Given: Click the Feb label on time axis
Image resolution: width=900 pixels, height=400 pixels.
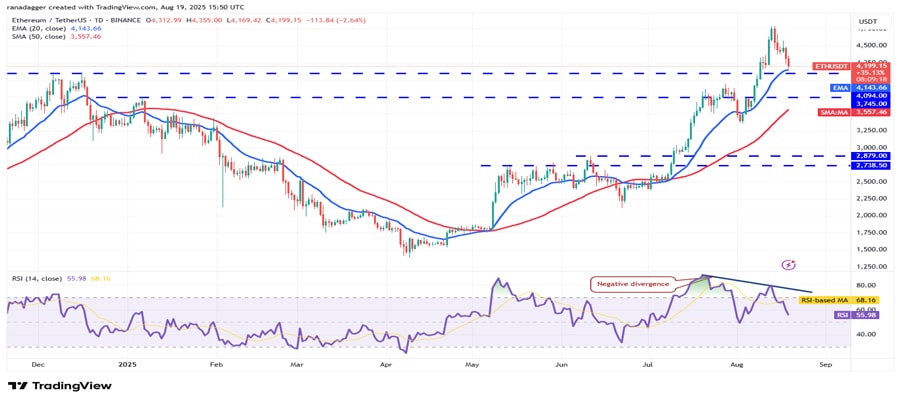Looking at the screenshot, I should pos(216,364).
